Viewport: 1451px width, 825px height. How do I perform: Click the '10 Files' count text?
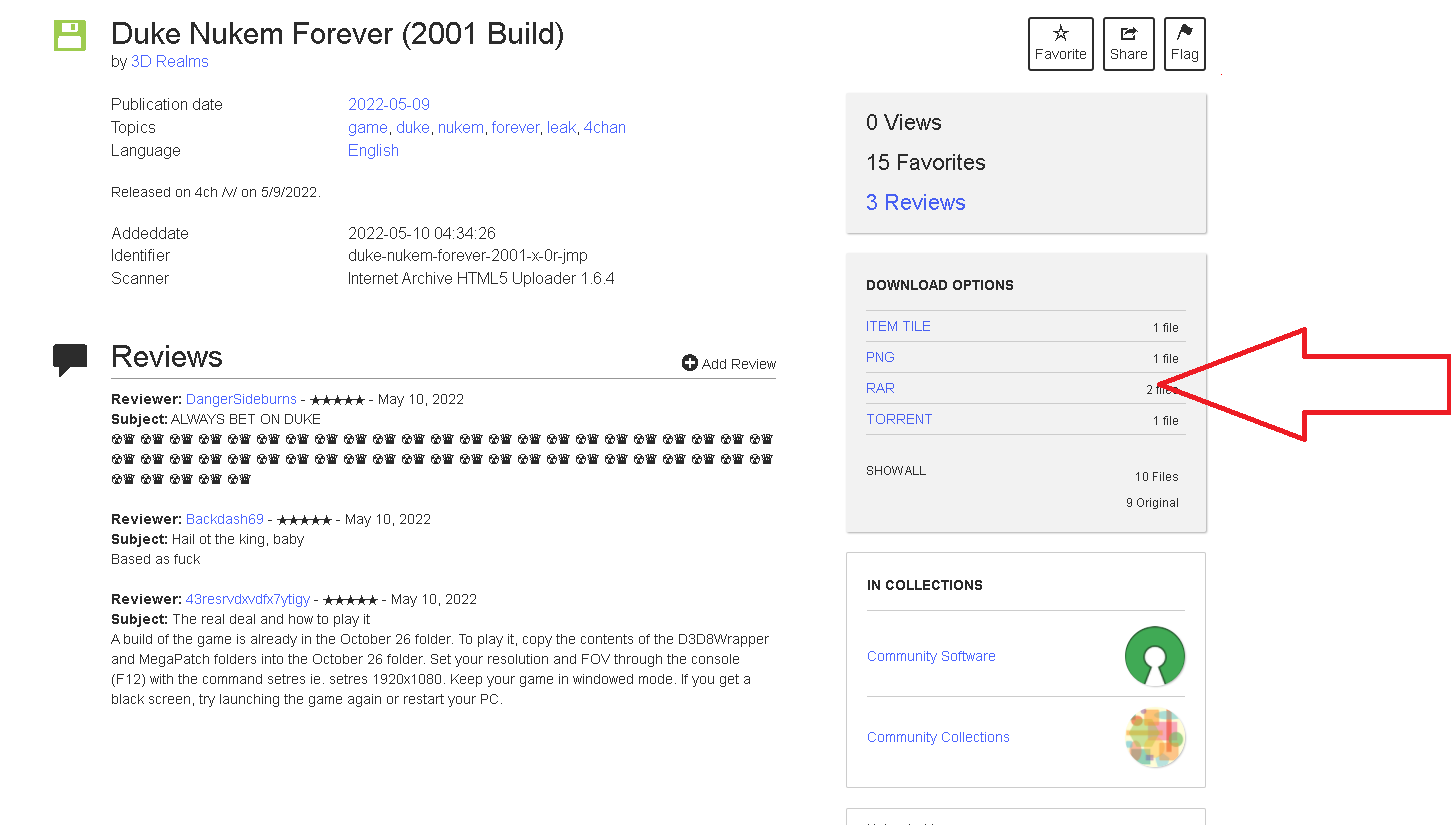pos(1157,477)
